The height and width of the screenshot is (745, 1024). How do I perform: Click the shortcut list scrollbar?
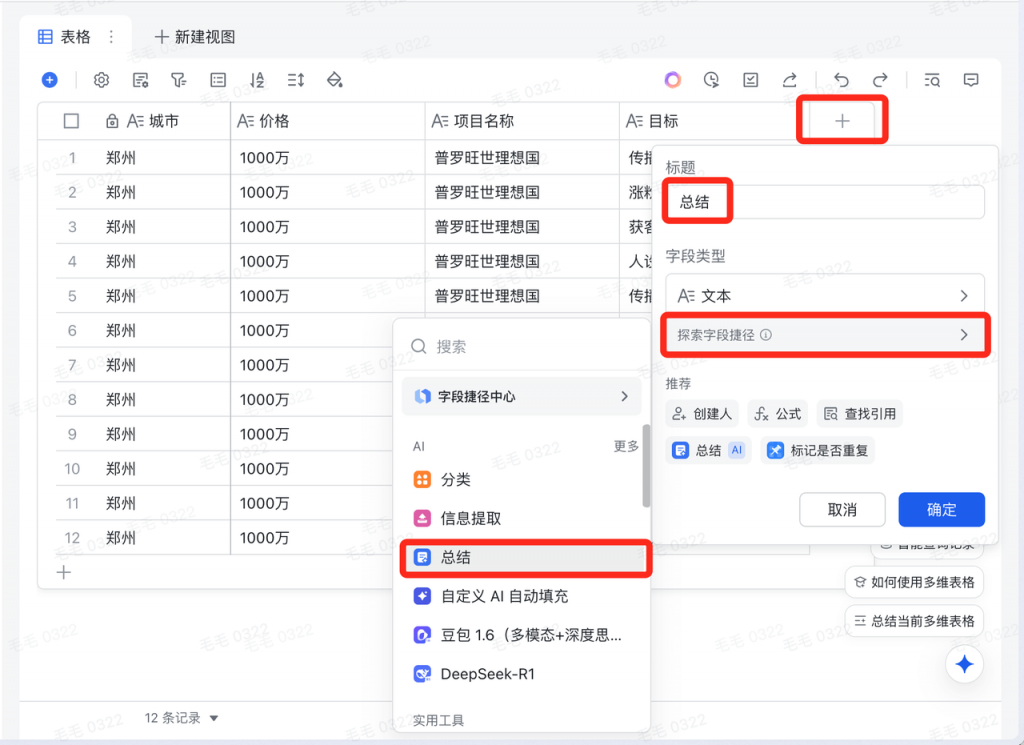[646, 466]
